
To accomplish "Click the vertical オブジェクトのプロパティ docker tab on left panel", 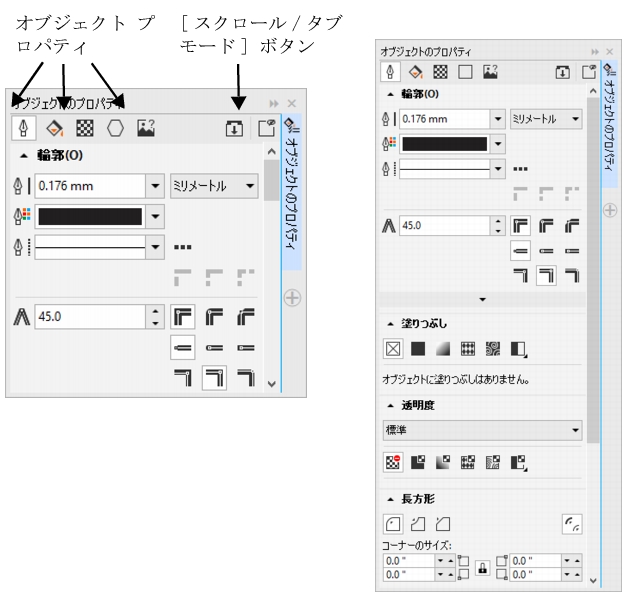I will click(290, 192).
